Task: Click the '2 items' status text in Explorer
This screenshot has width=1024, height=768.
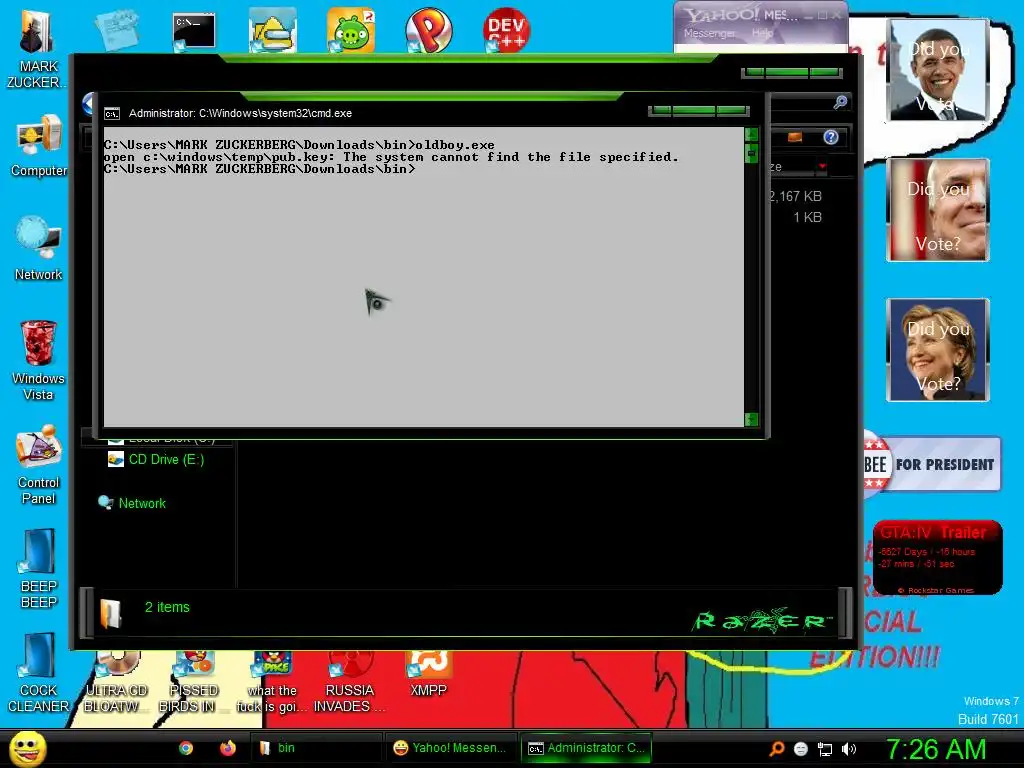Action: pos(167,607)
